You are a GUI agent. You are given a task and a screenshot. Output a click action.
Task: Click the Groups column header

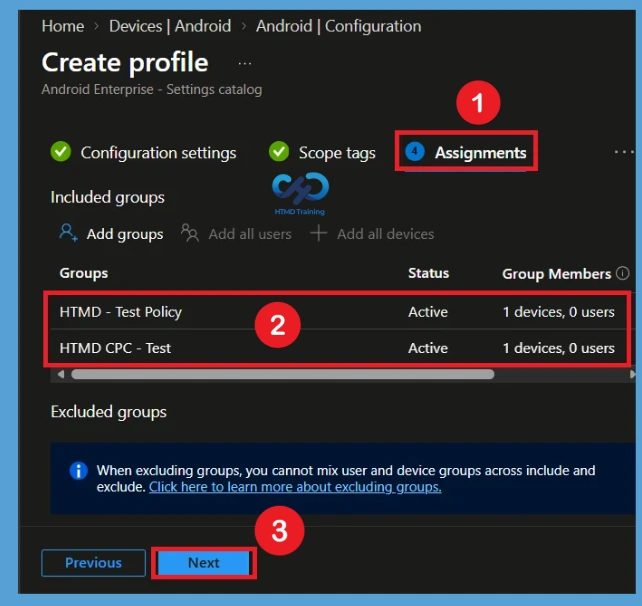[84, 273]
